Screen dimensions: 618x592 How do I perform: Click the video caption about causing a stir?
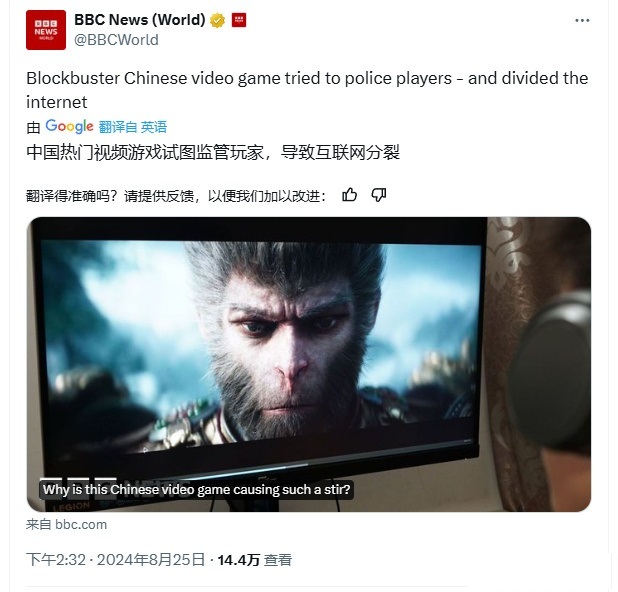pyautogui.click(x=196, y=490)
